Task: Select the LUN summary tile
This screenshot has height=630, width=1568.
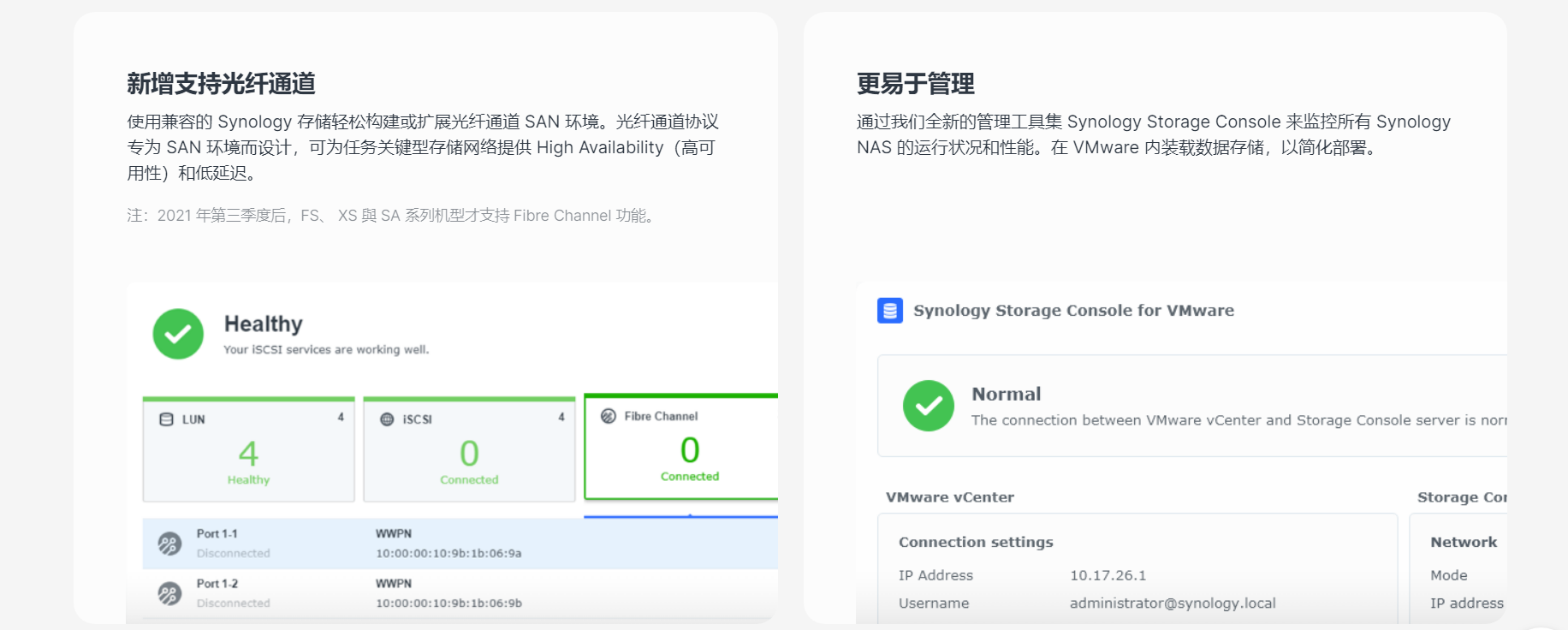Action: (x=248, y=450)
